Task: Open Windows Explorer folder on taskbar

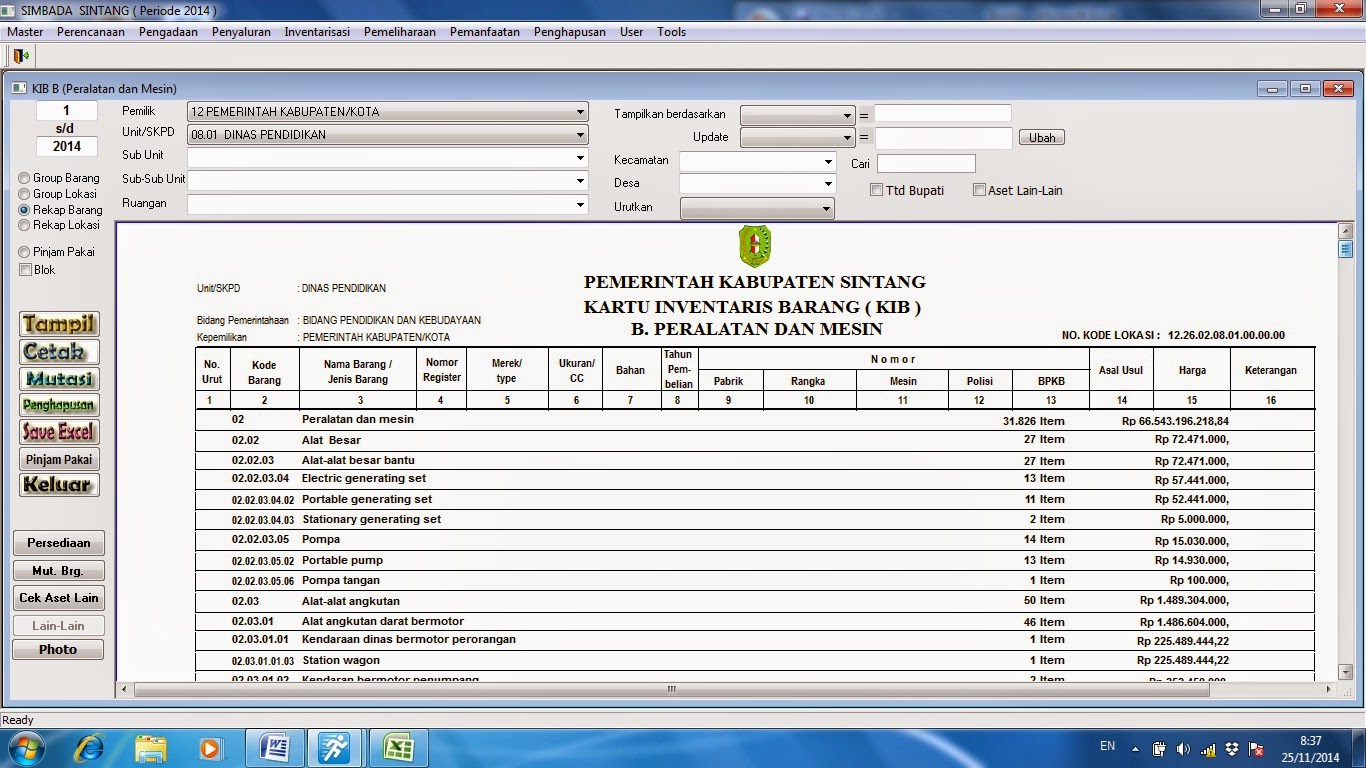Action: point(151,748)
